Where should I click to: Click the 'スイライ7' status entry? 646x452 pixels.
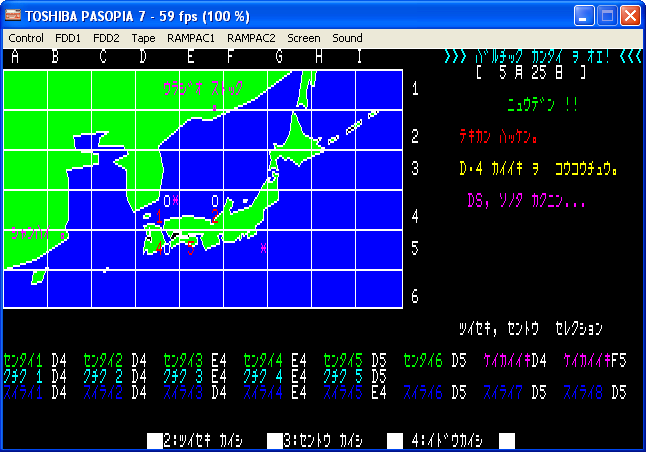(x=515, y=393)
